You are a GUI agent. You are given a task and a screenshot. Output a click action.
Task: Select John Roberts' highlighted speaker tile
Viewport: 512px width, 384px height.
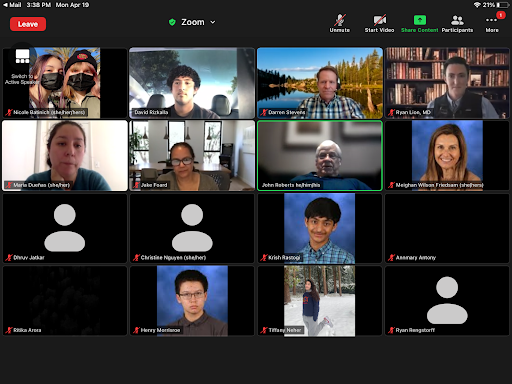coord(320,156)
